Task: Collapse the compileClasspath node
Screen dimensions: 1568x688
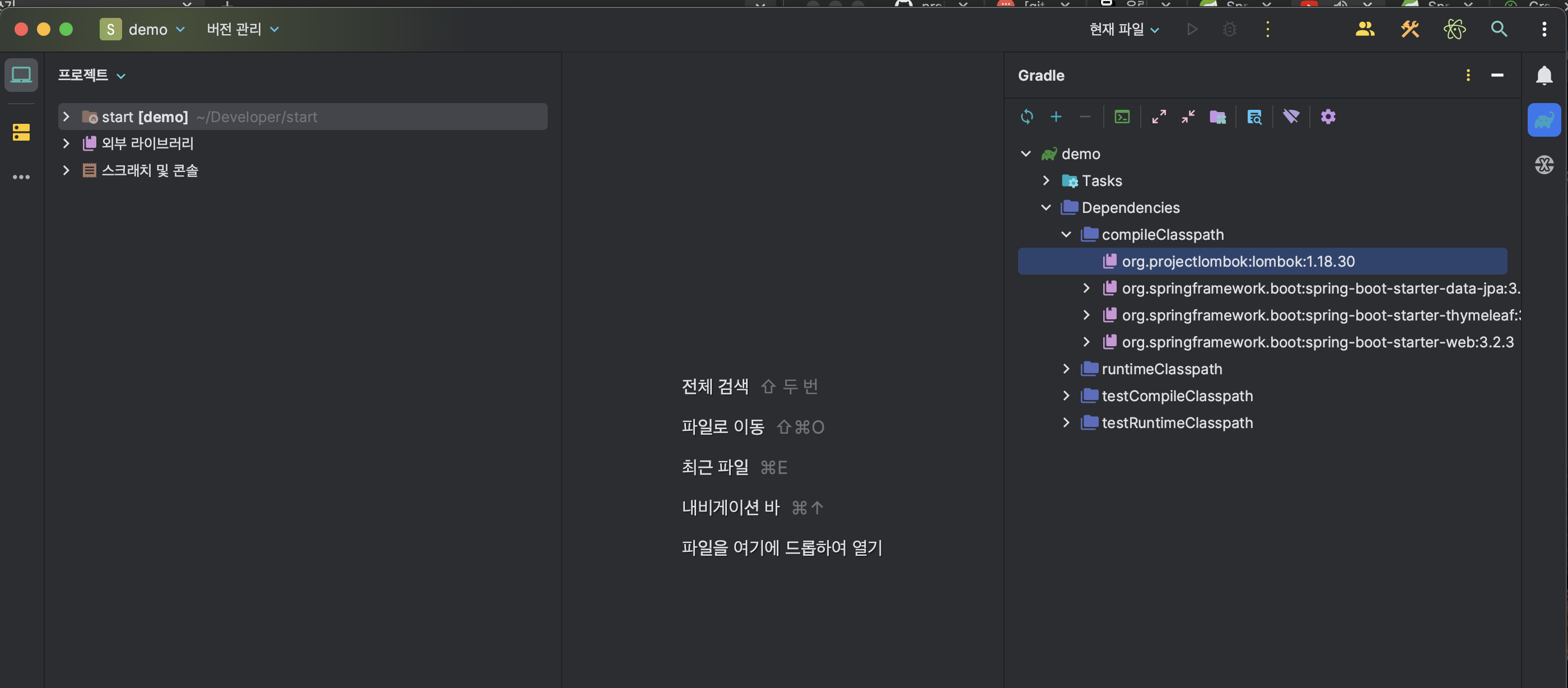Action: 1066,234
